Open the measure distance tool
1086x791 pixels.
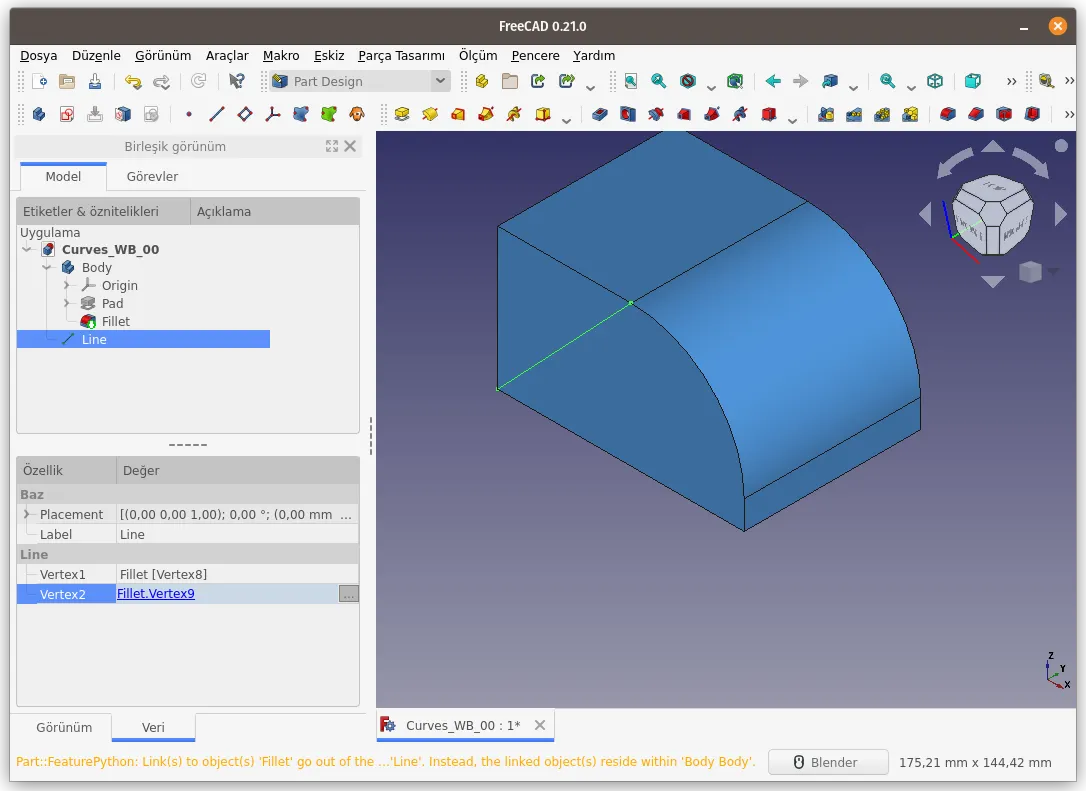pos(1047,82)
